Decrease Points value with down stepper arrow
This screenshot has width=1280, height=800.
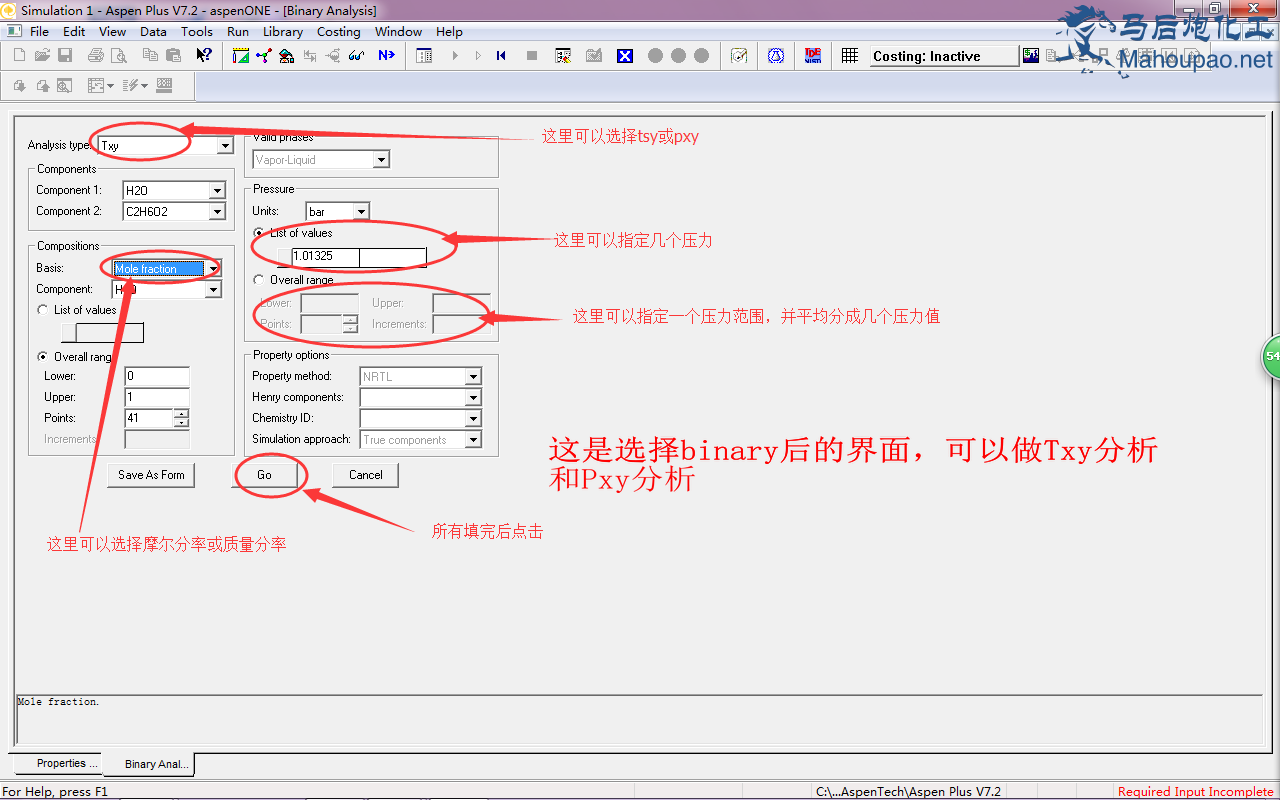(181, 423)
